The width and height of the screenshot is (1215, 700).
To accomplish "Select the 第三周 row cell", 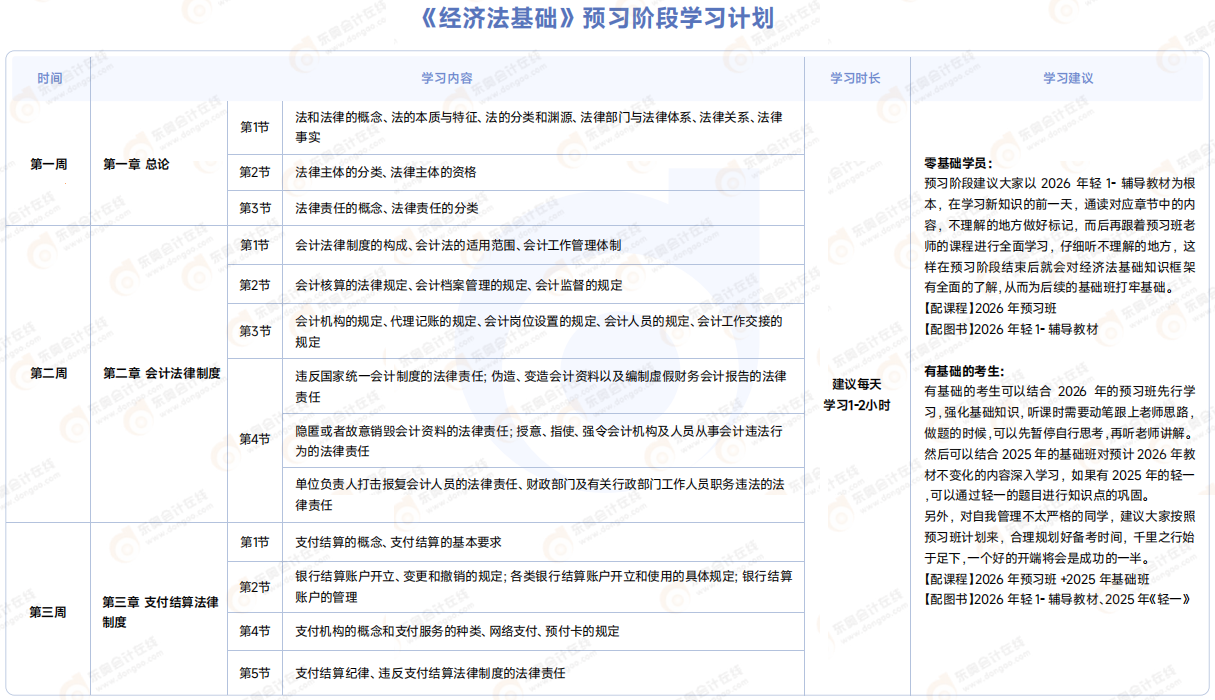I will [x=49, y=611].
